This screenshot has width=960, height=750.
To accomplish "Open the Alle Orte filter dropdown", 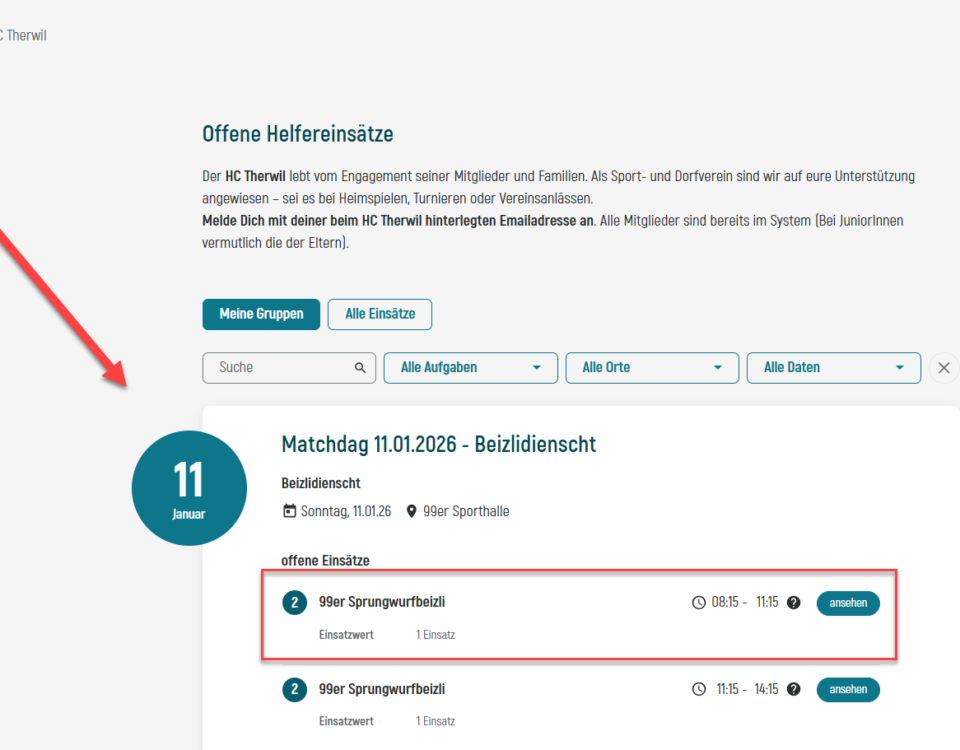I will click(652, 368).
